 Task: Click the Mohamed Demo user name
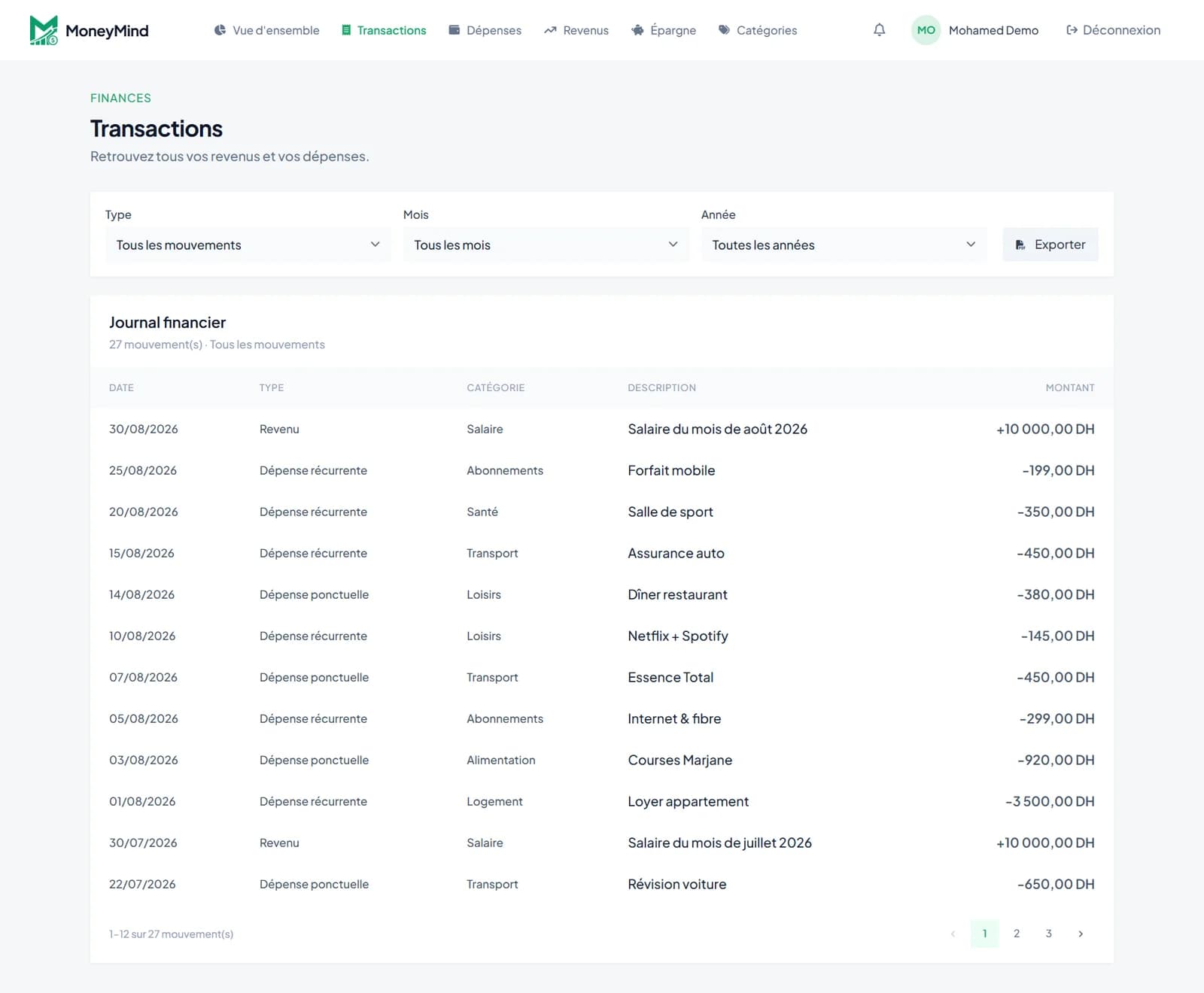pyautogui.click(x=993, y=30)
